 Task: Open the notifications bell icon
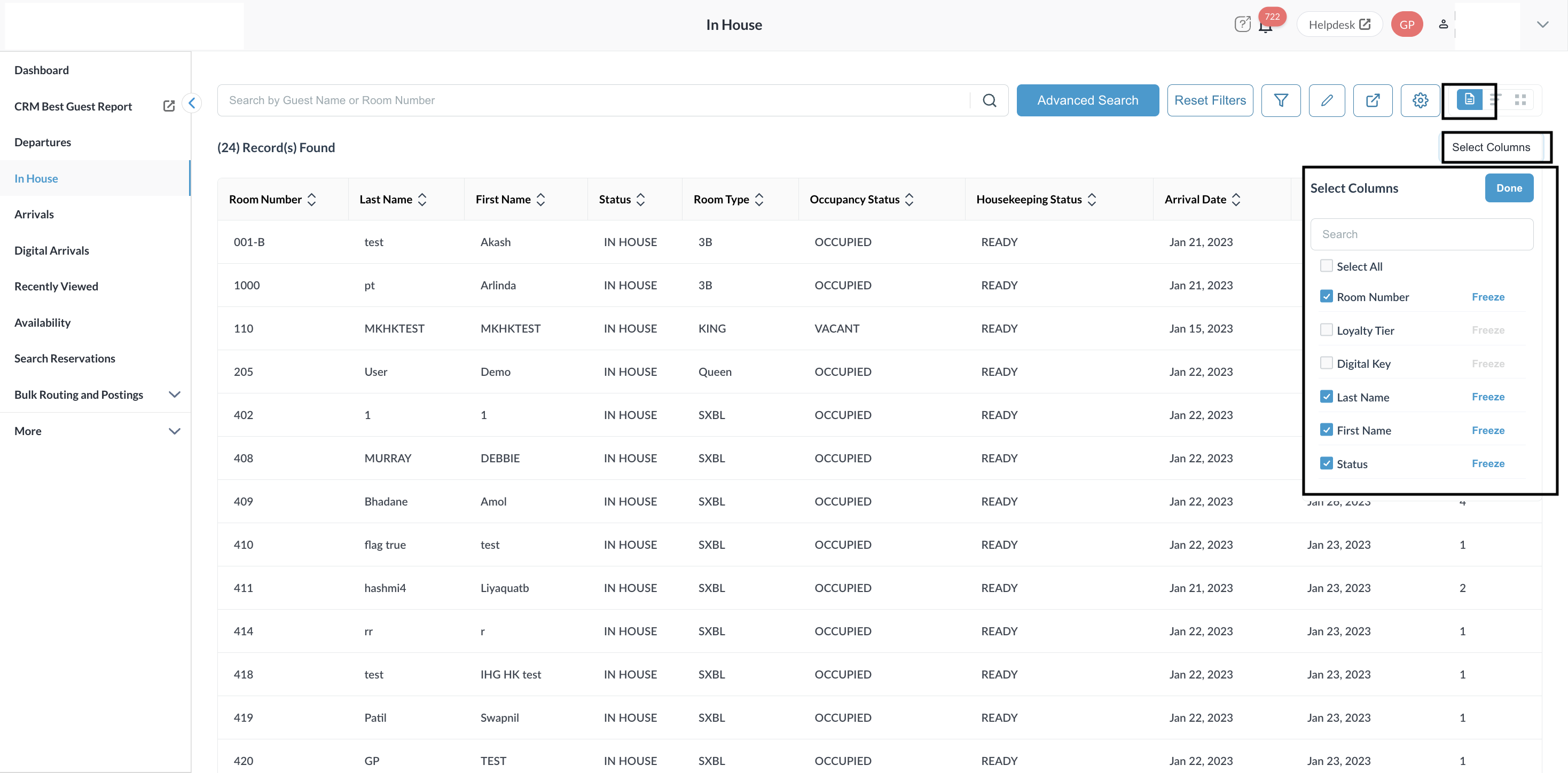tap(1266, 27)
